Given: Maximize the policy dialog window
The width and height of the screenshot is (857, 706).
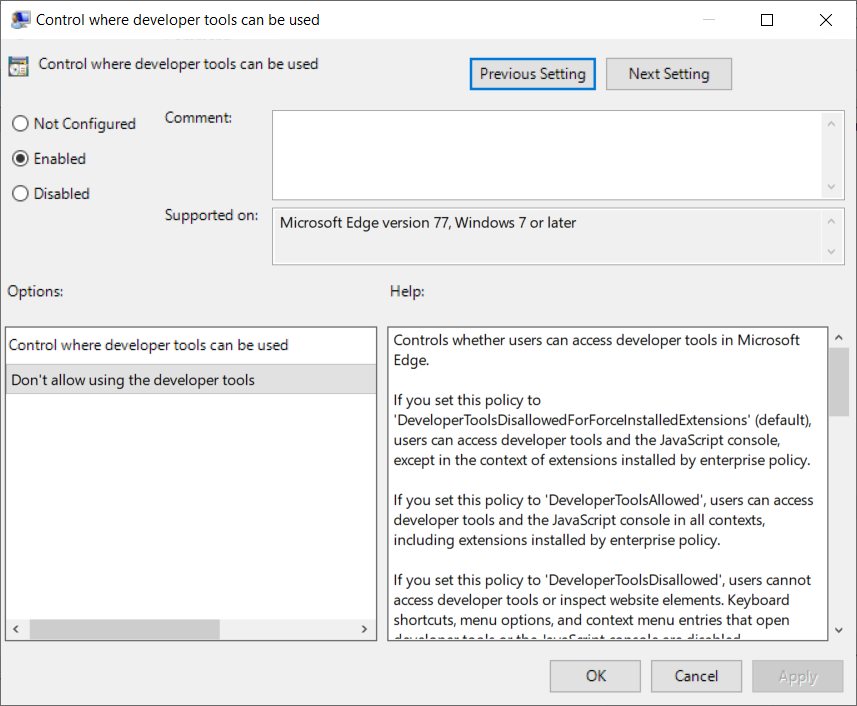Looking at the screenshot, I should (767, 20).
